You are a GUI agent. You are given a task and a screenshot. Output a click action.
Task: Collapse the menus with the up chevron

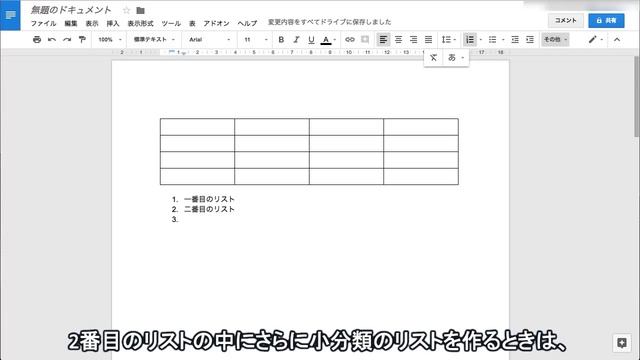click(617, 40)
